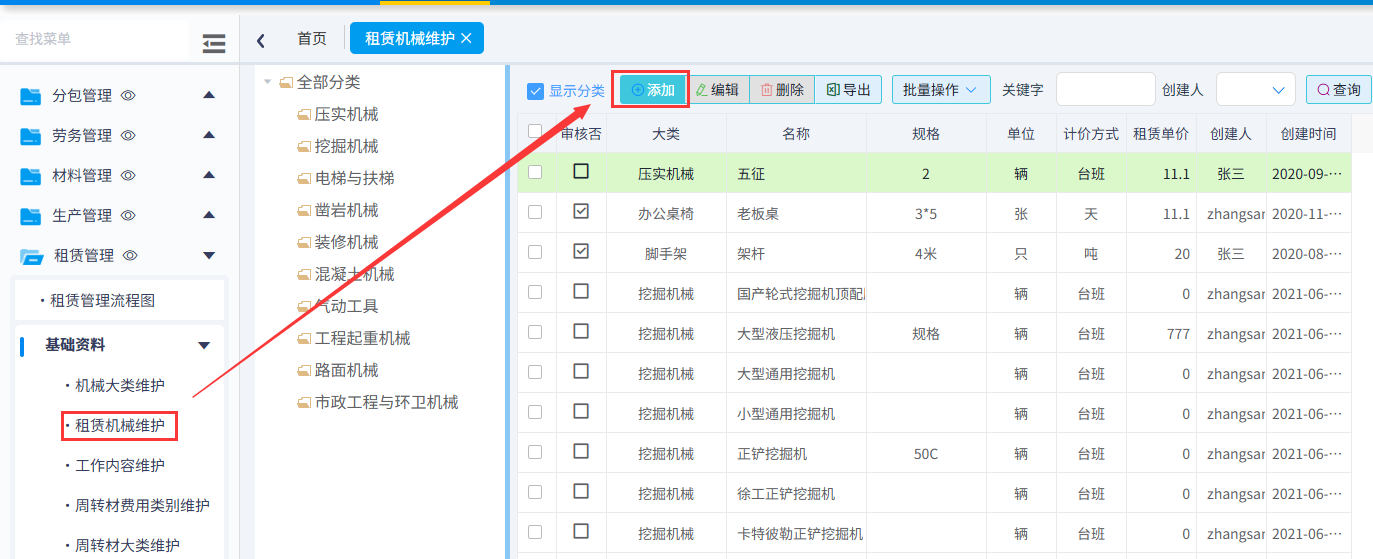Click the 777 price cell

click(x=1161, y=333)
